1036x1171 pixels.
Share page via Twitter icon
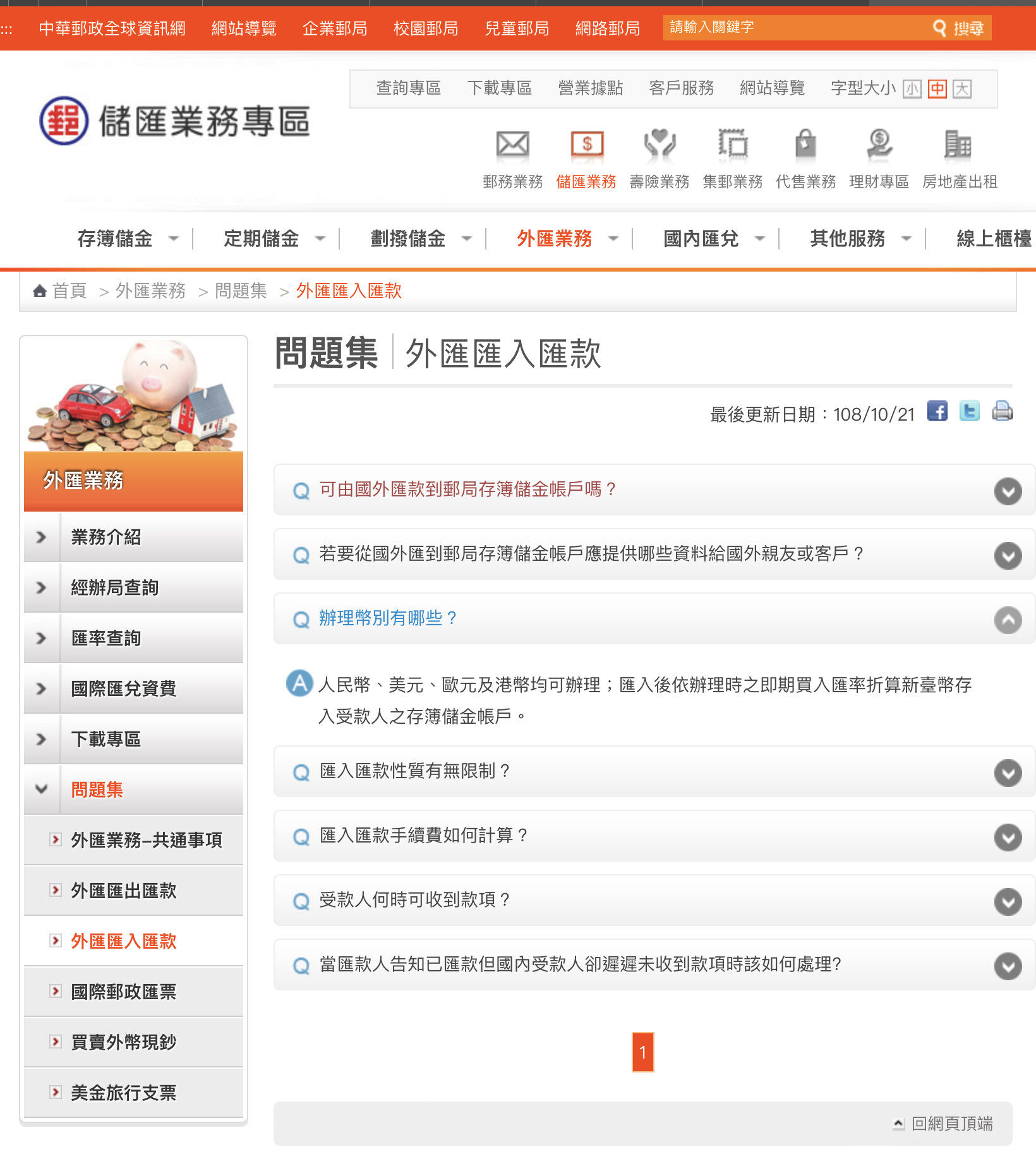tap(970, 411)
